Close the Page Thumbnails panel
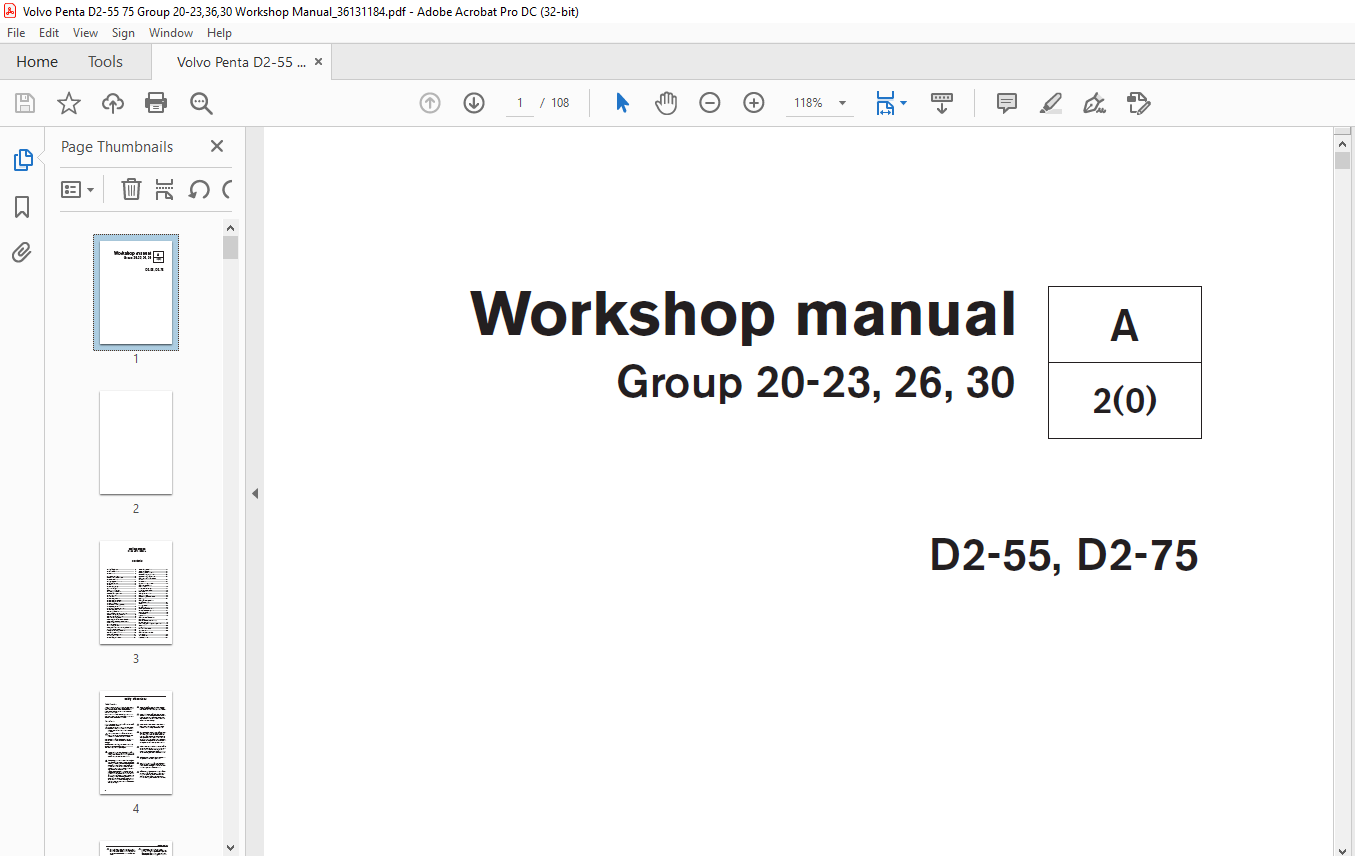This screenshot has width=1355, height=856. click(217, 146)
